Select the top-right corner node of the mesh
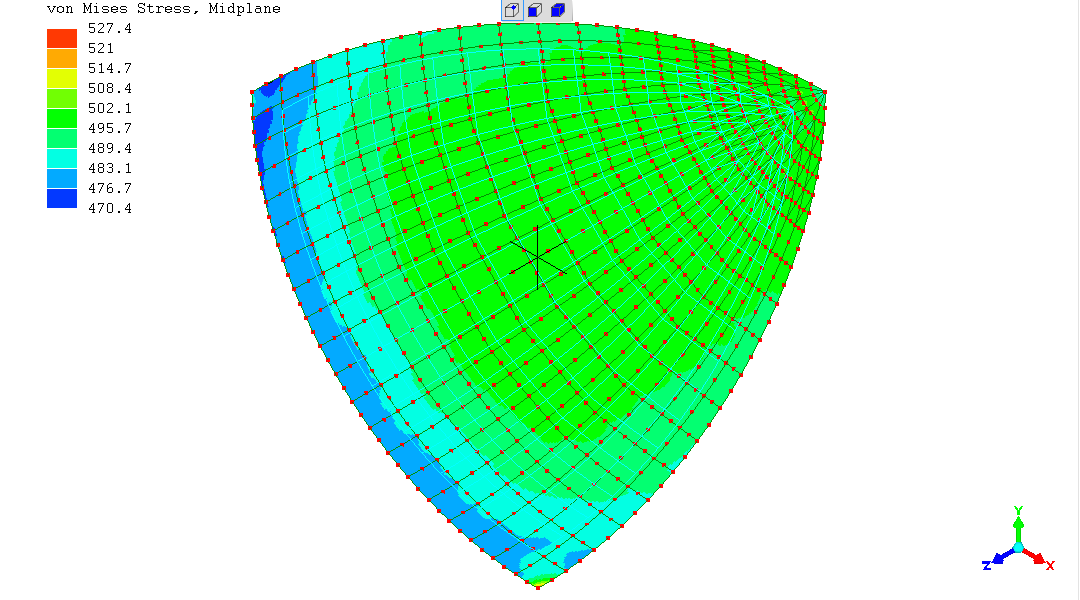This screenshot has width=1080, height=600. coord(826,92)
